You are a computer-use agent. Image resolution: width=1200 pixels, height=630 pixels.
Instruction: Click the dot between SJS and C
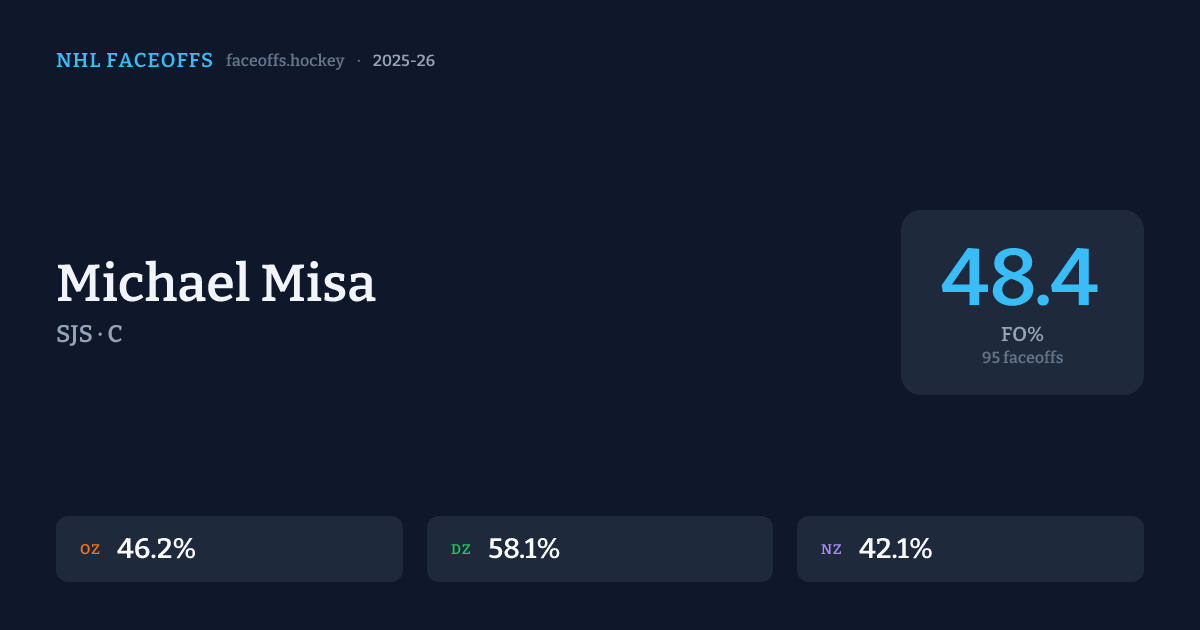[100, 335]
